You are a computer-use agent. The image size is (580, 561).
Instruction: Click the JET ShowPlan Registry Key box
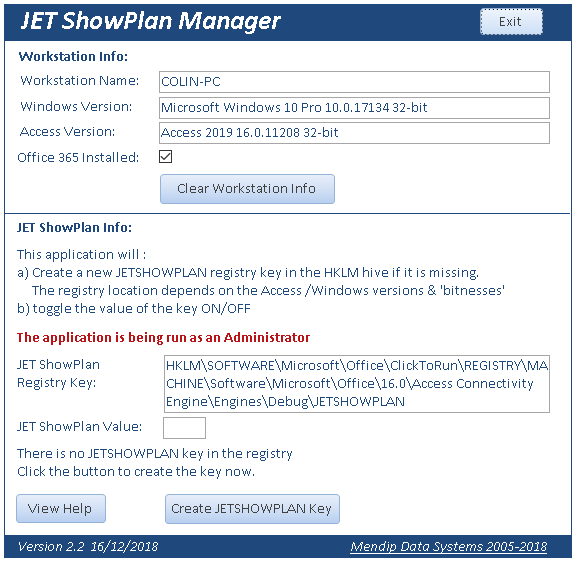coord(357,383)
